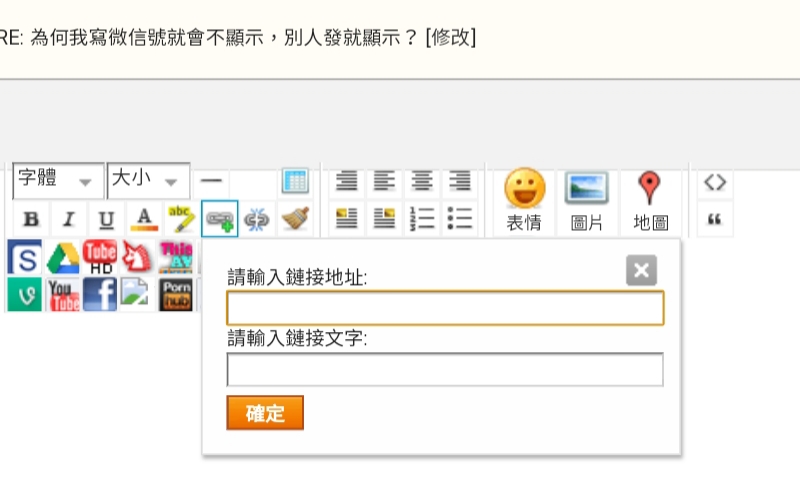Open the 表情 emoticon picker

coord(524,201)
